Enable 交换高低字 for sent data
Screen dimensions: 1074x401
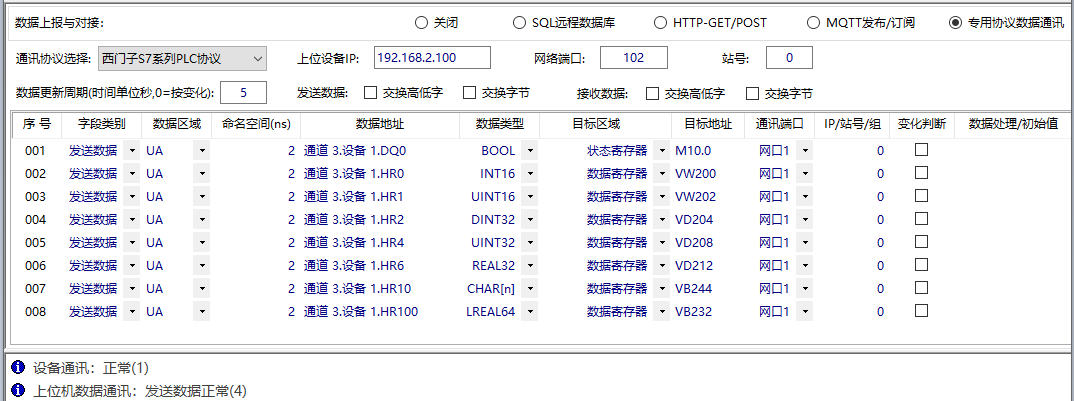pyautogui.click(x=371, y=93)
